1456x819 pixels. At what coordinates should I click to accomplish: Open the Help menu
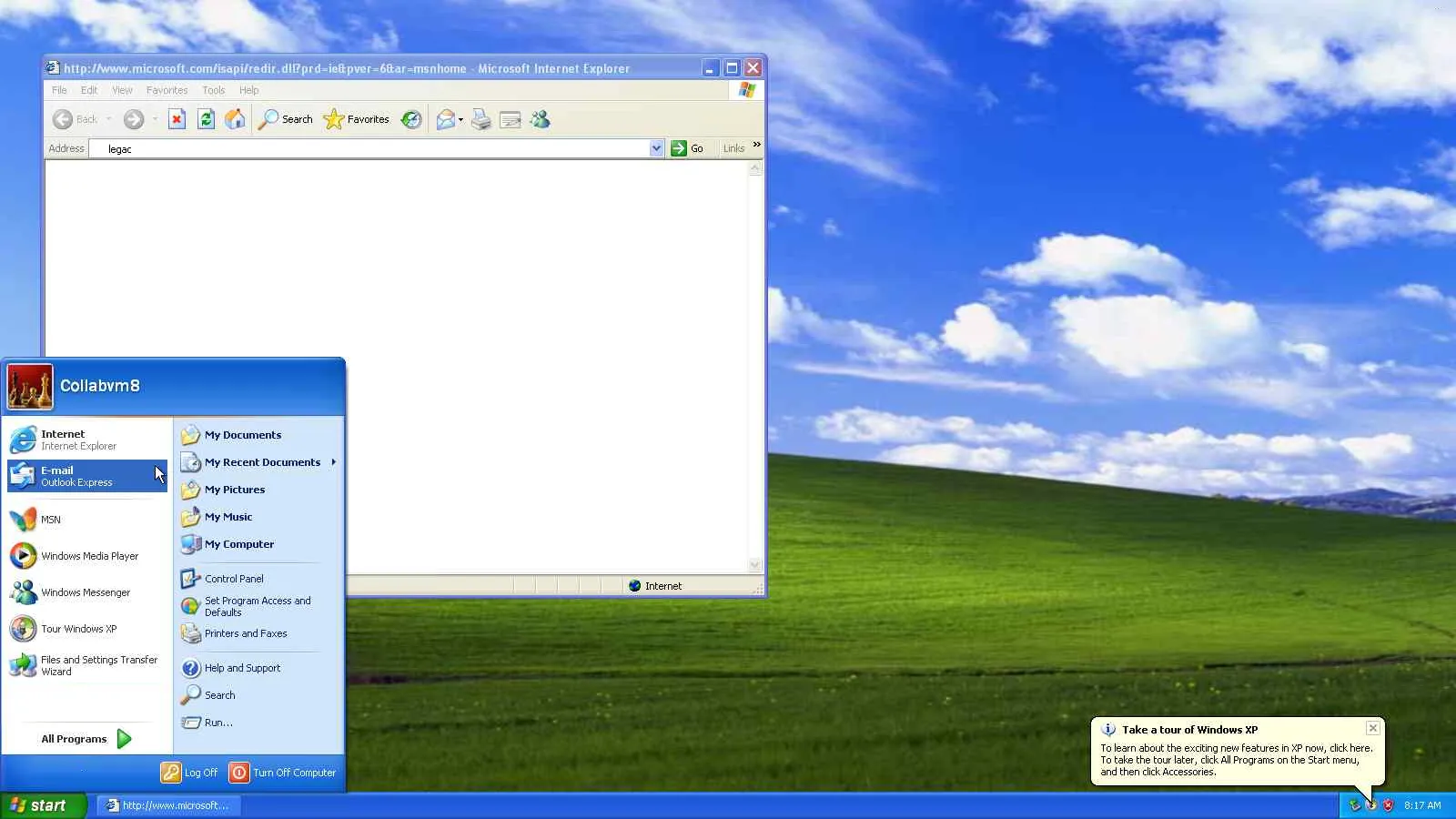248,90
